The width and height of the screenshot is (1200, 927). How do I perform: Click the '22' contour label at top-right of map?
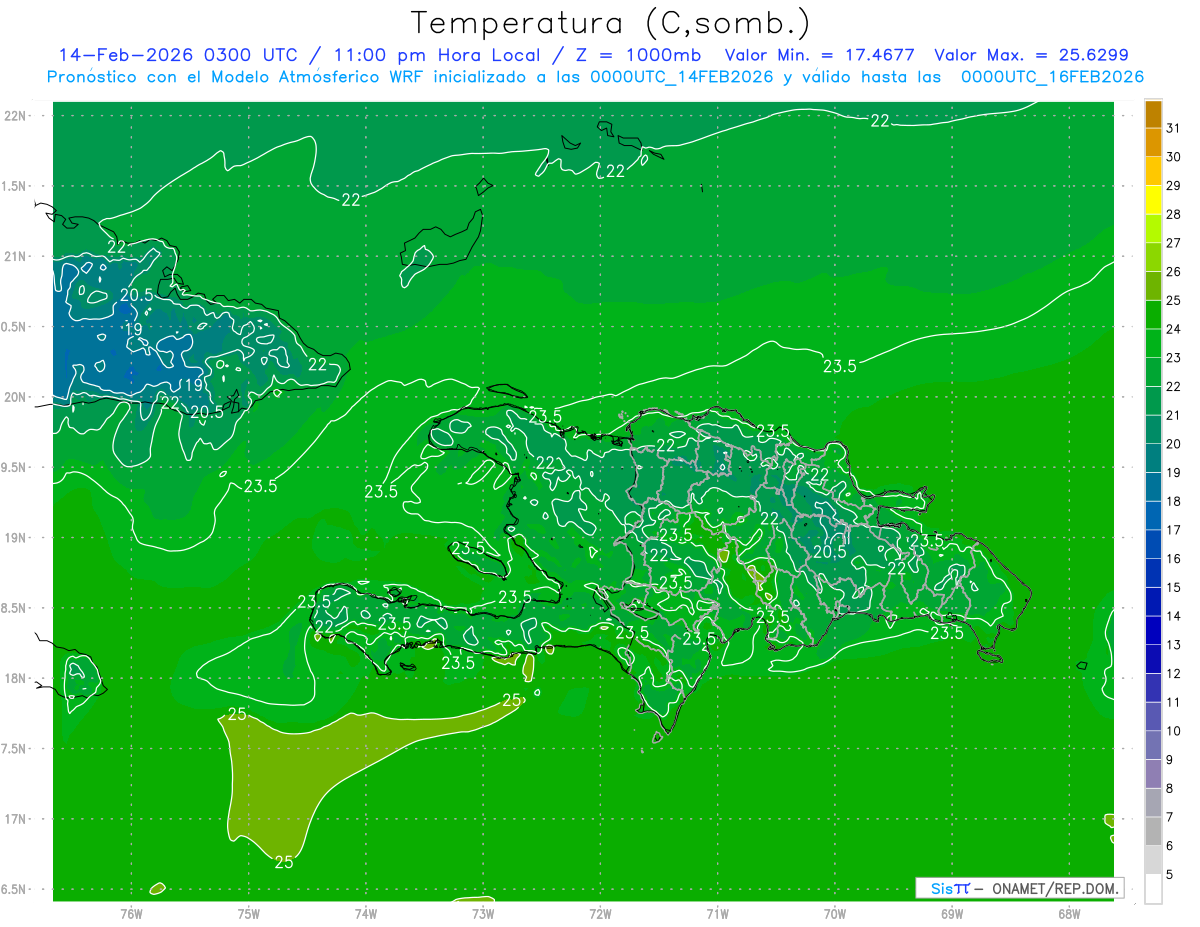pos(880,121)
